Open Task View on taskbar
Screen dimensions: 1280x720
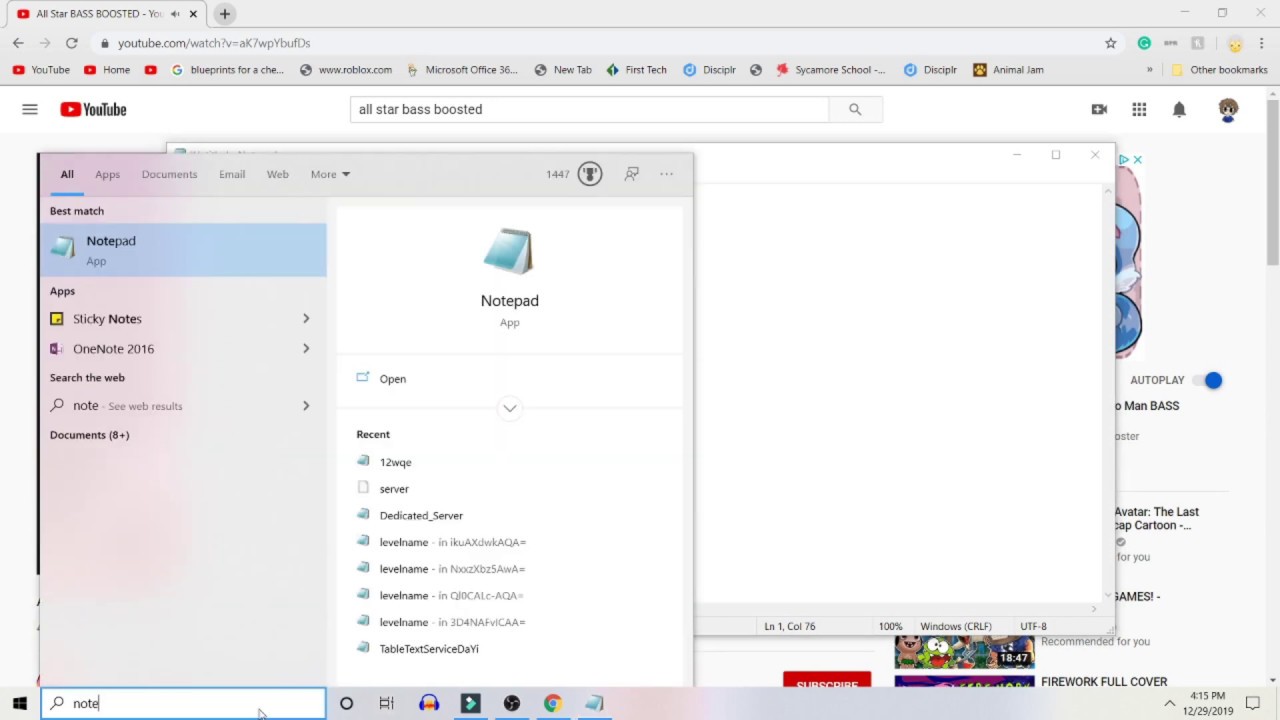coord(387,703)
